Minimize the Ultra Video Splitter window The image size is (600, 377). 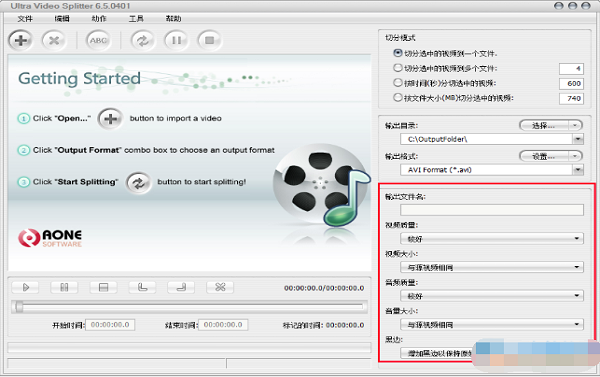pos(559,6)
